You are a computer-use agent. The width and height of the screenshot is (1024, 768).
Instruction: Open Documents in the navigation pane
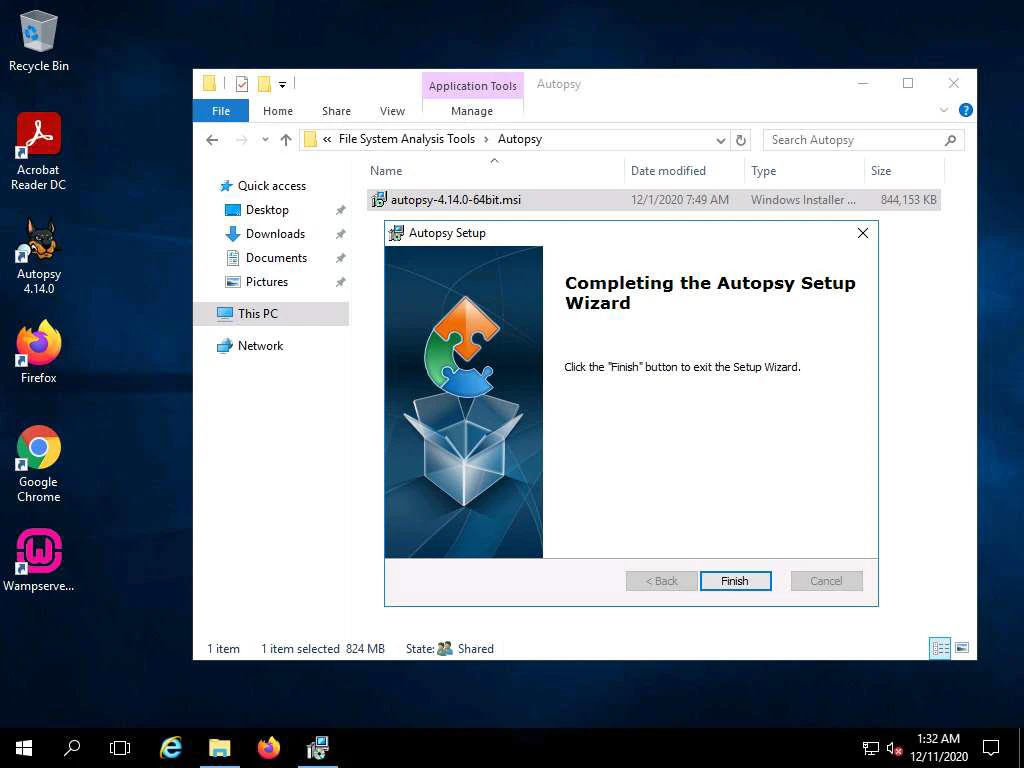tap(276, 258)
